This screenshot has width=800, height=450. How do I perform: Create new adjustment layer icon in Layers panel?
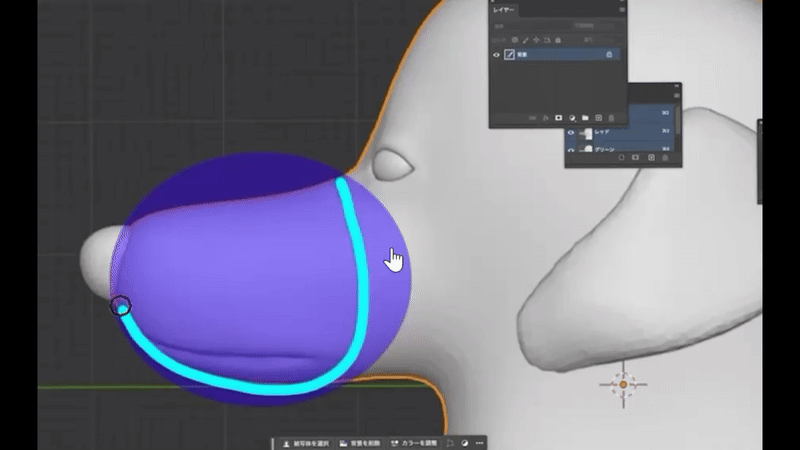point(571,117)
